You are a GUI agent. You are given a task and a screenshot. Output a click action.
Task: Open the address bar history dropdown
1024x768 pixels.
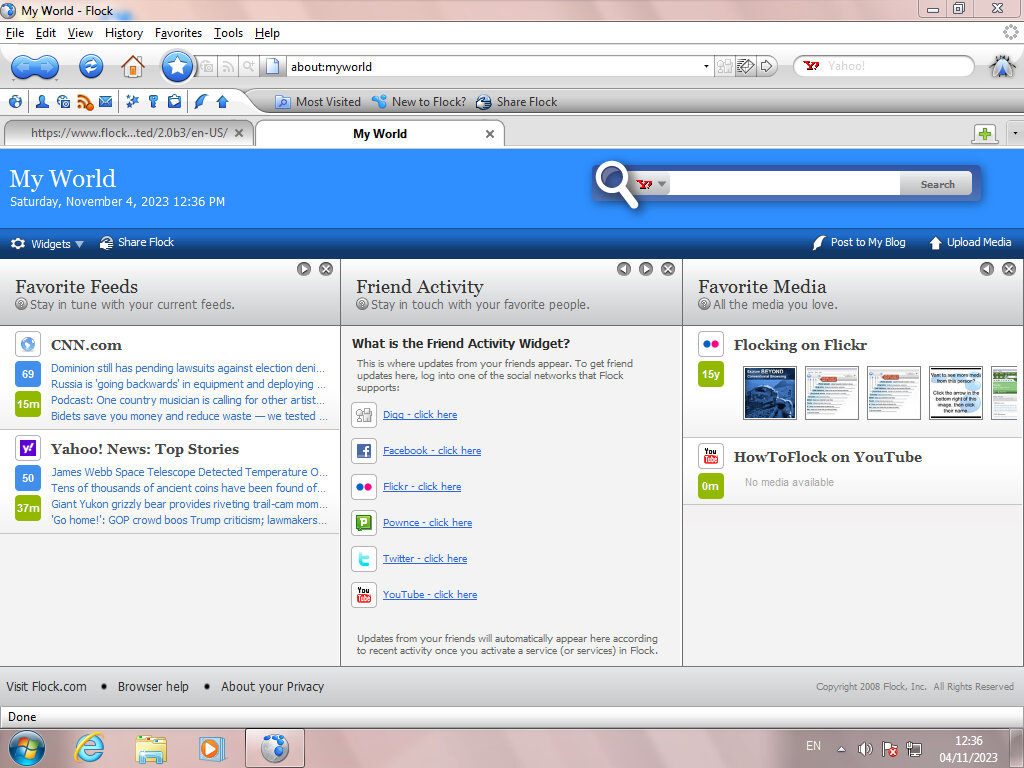pos(706,67)
